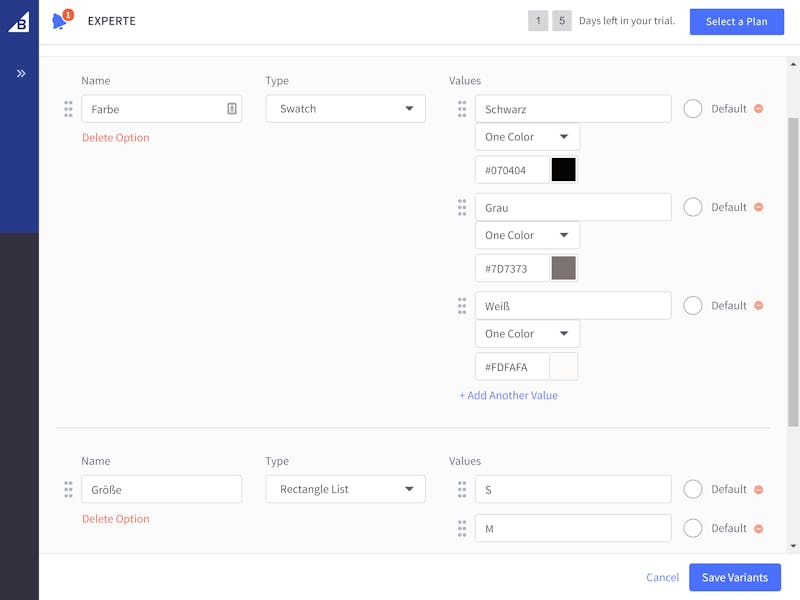800x600 pixels.
Task: Click the M value input field
Action: tap(573, 529)
